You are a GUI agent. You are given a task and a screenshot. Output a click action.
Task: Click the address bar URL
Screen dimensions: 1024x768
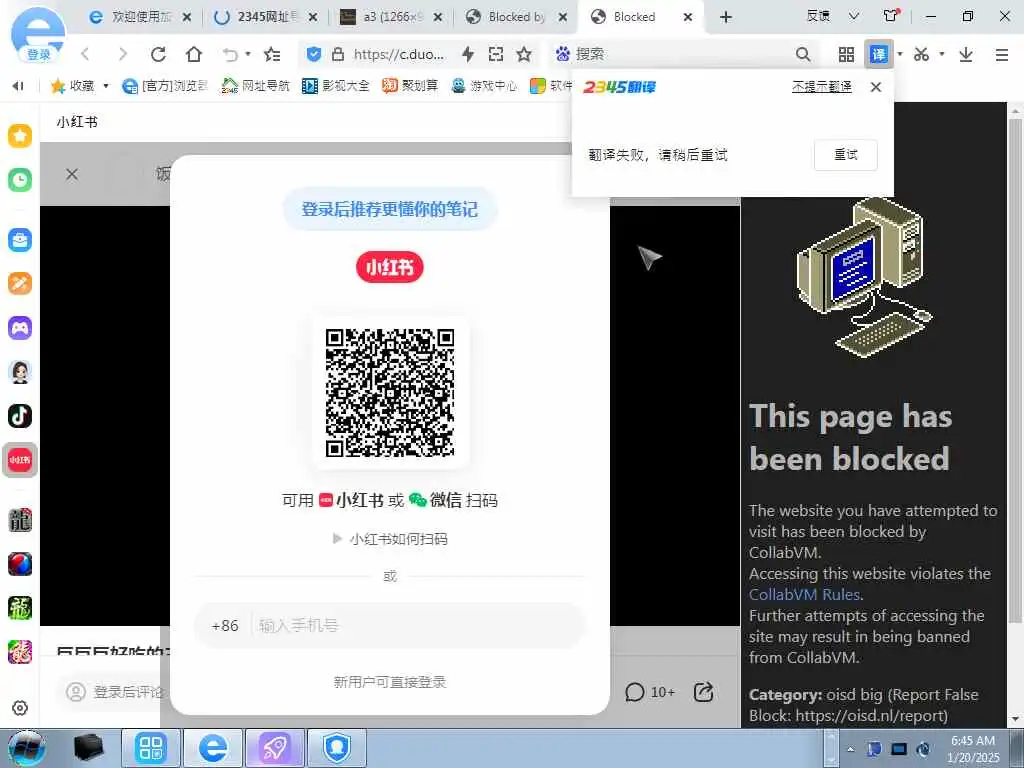[x=399, y=54]
